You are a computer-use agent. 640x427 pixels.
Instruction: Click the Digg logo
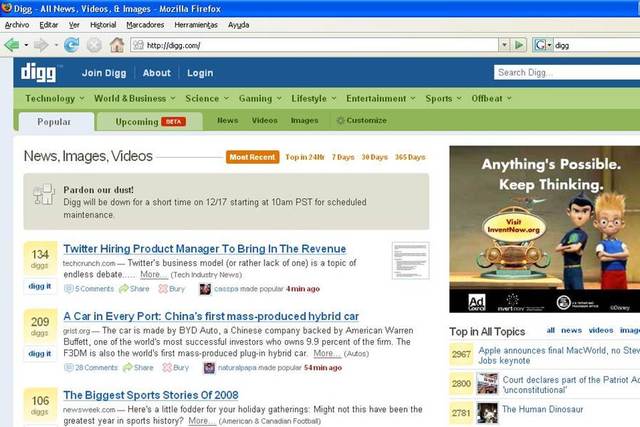(x=40, y=72)
